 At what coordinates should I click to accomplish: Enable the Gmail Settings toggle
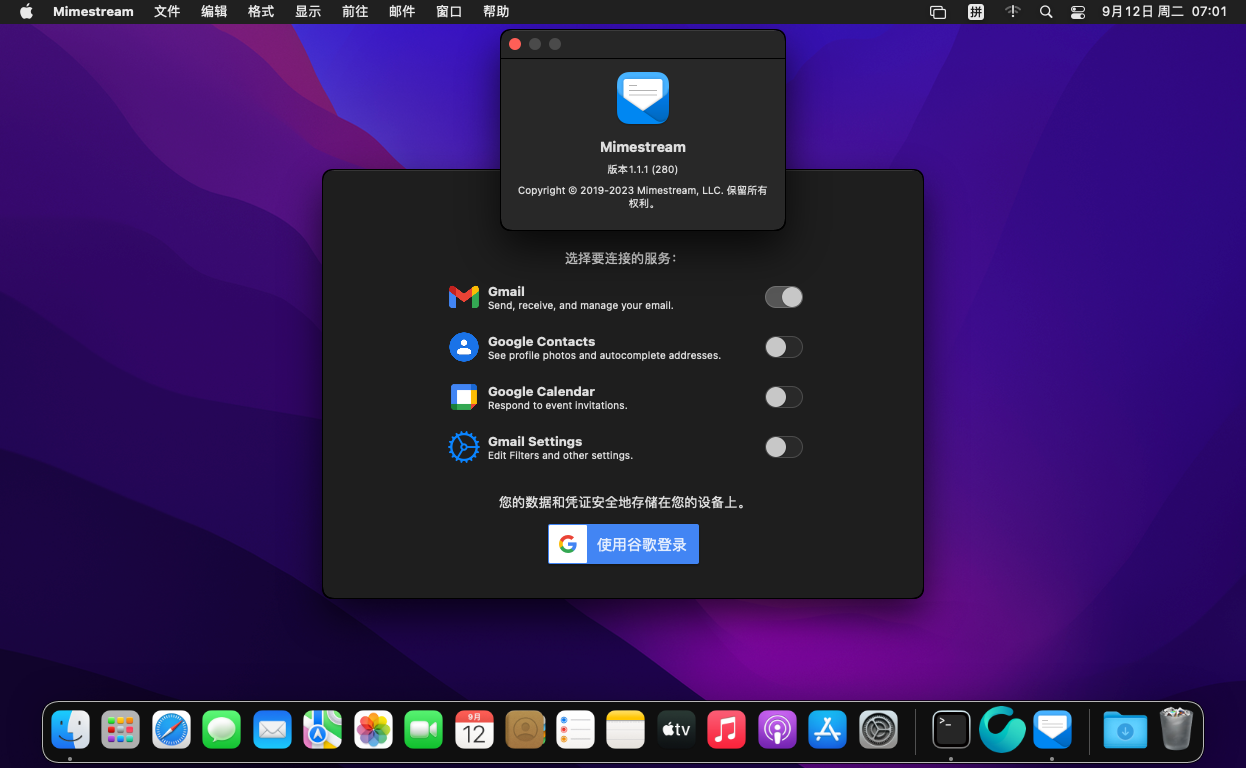784,447
